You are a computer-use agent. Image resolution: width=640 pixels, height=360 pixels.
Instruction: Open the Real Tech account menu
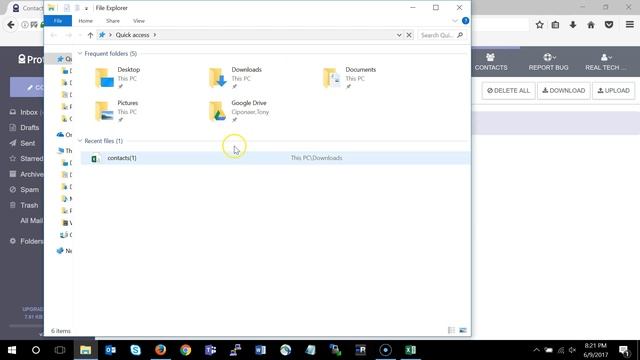606,62
